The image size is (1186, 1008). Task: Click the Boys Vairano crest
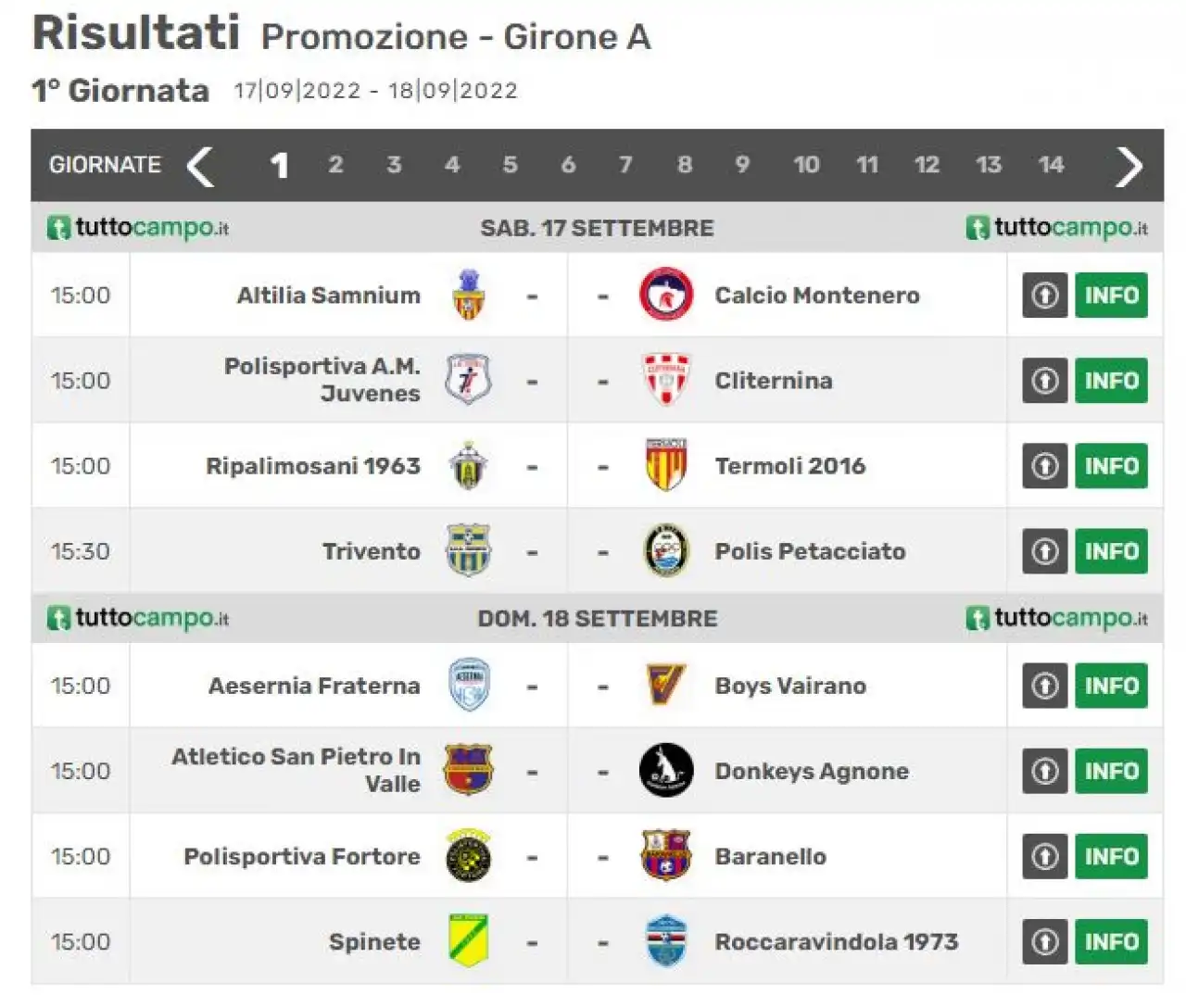(x=666, y=686)
